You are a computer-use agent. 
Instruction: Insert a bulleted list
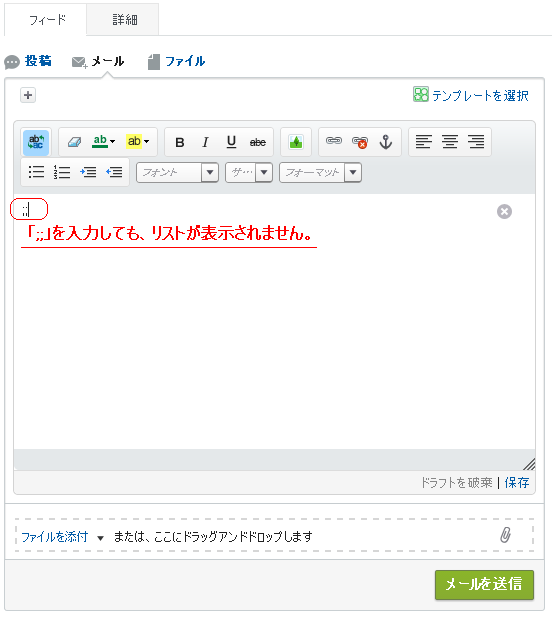[36, 172]
